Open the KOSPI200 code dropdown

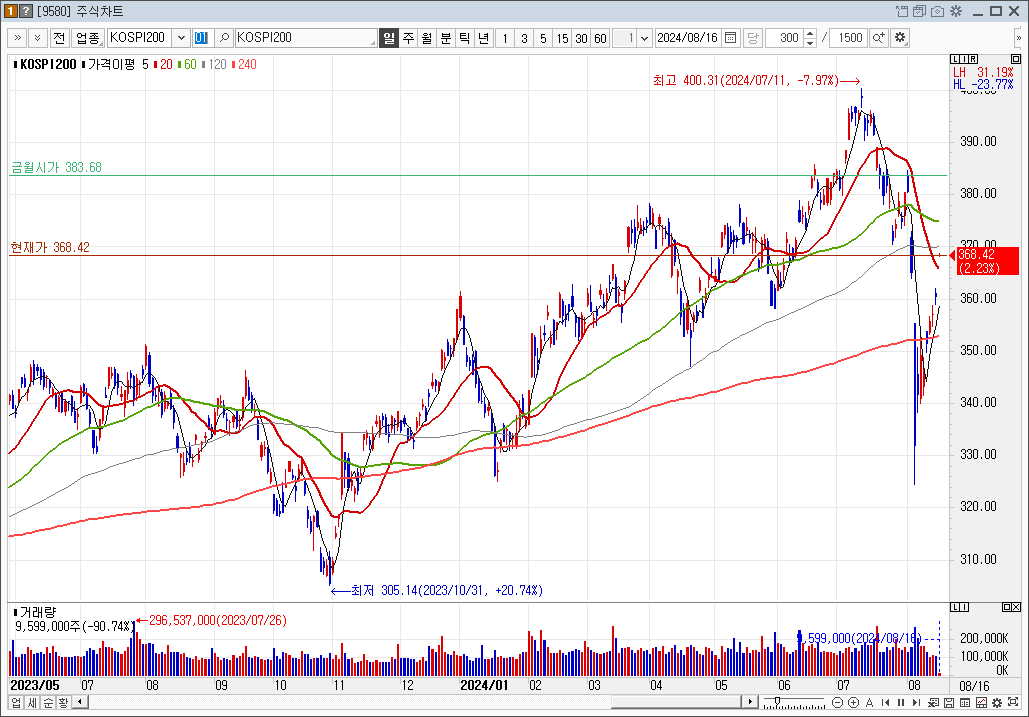click(181, 38)
